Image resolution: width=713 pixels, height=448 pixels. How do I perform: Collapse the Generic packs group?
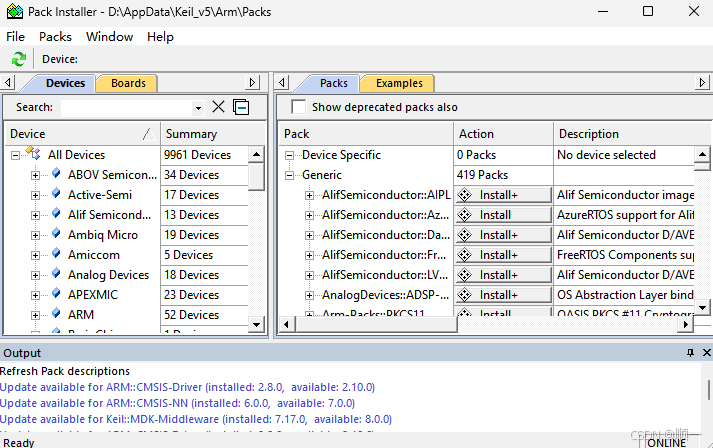tap(289, 175)
